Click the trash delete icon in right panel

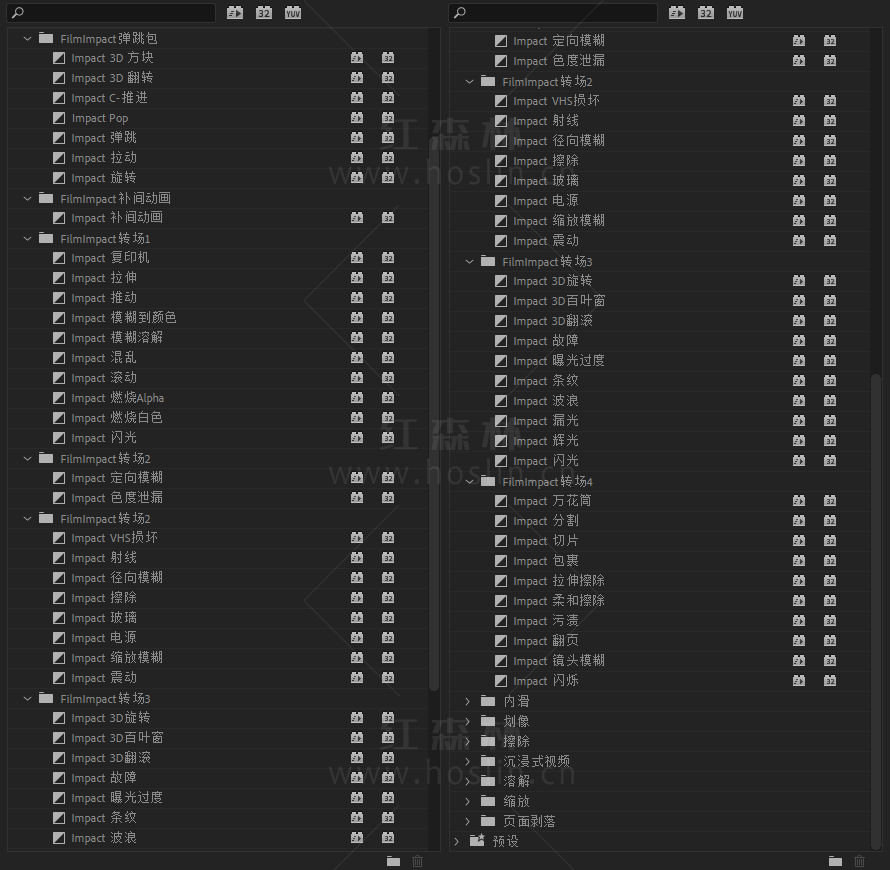point(859,861)
